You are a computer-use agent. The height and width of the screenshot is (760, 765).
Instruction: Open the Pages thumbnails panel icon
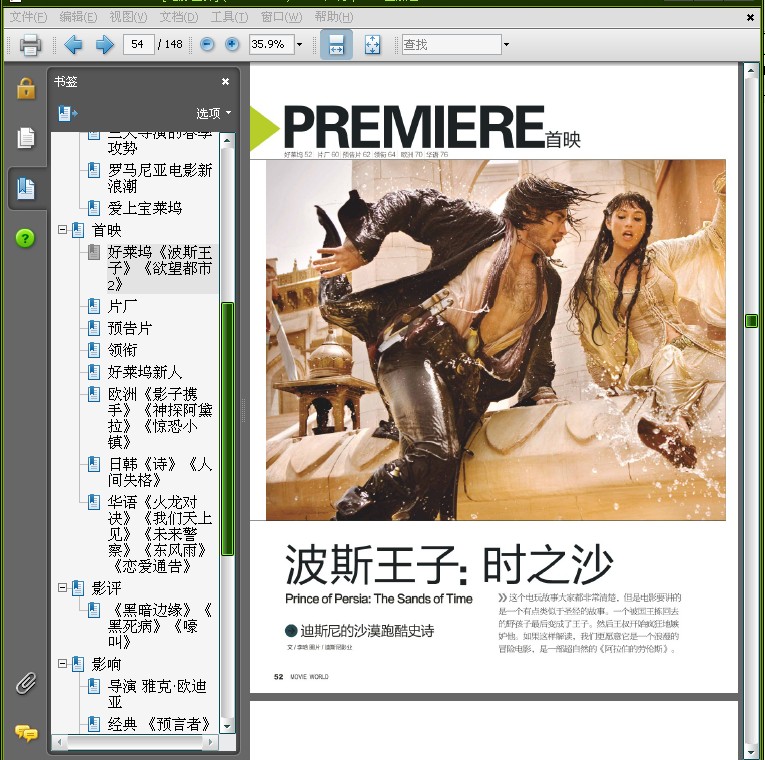click(26, 138)
